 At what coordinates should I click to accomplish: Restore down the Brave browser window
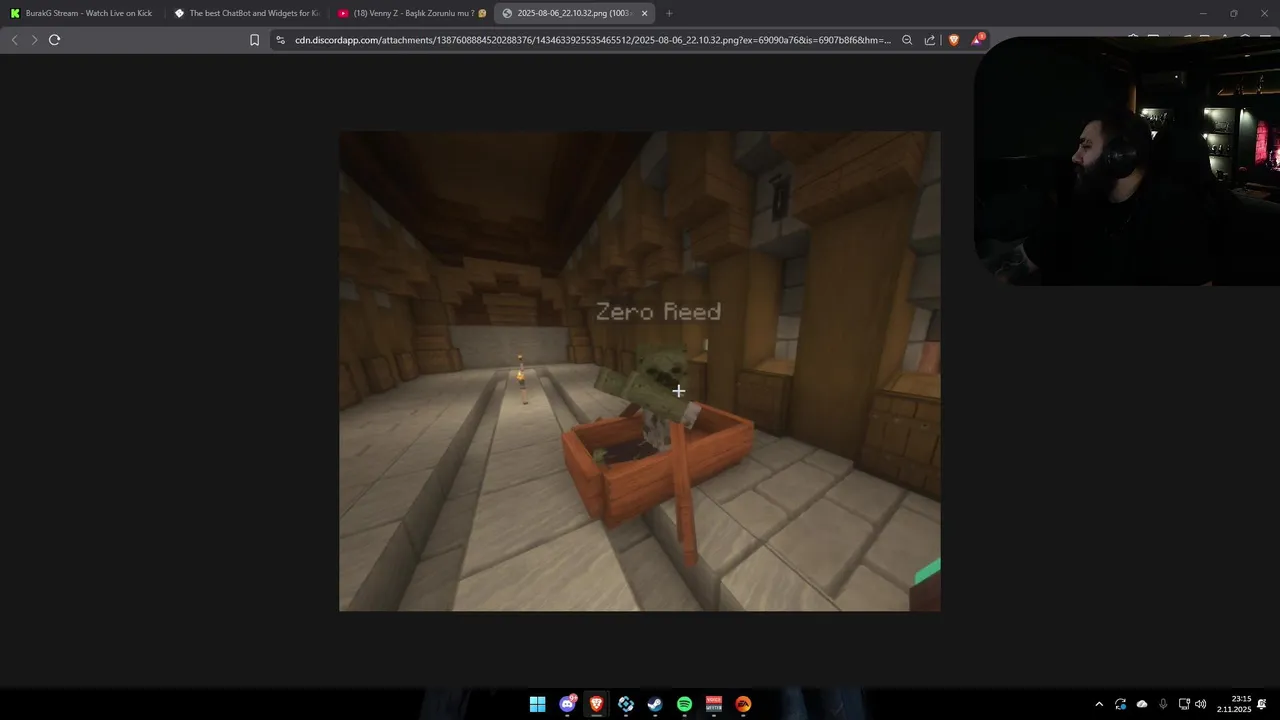(1233, 13)
